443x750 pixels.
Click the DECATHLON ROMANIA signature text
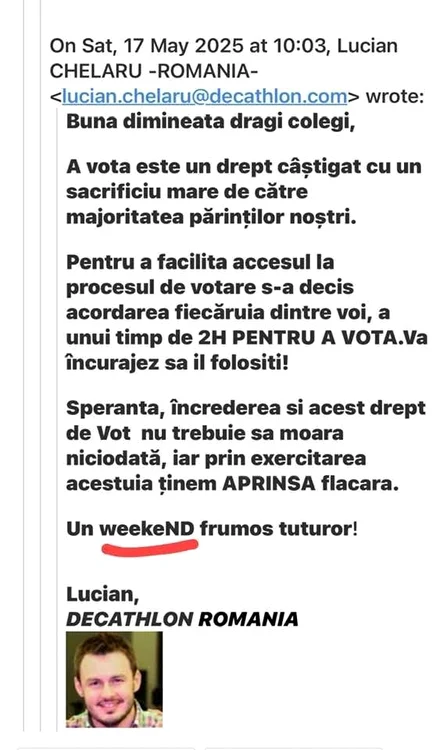(x=182, y=619)
